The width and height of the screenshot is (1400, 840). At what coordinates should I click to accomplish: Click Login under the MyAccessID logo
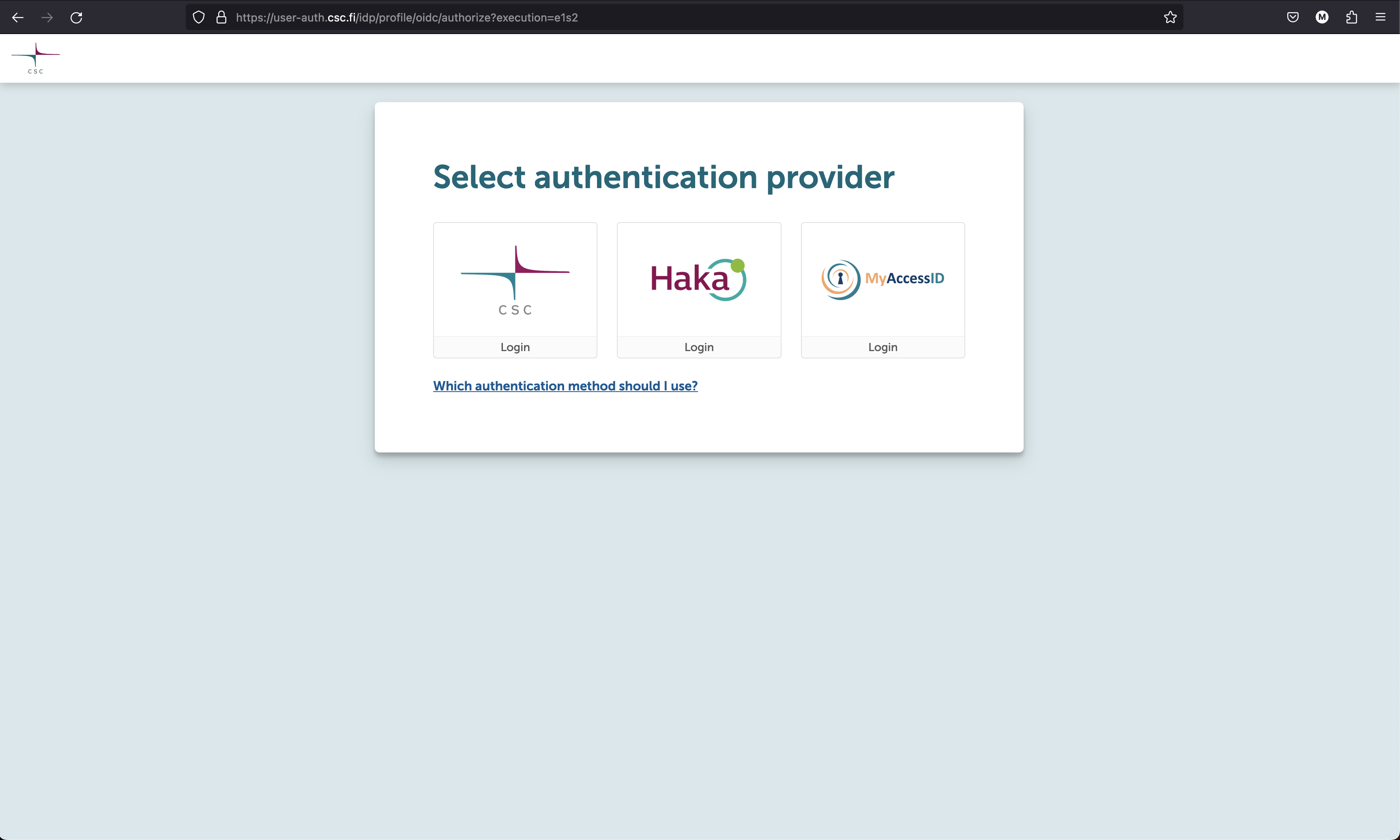[882, 347]
